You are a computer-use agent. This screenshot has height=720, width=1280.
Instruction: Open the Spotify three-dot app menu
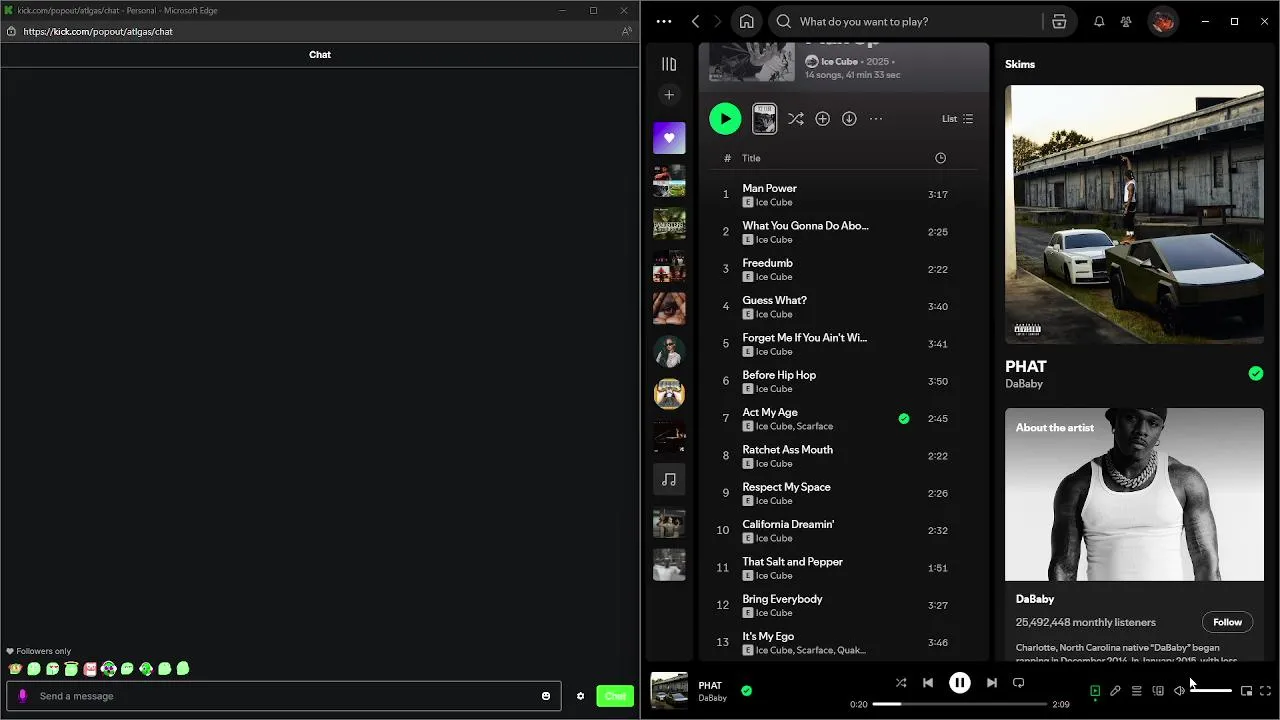(664, 21)
